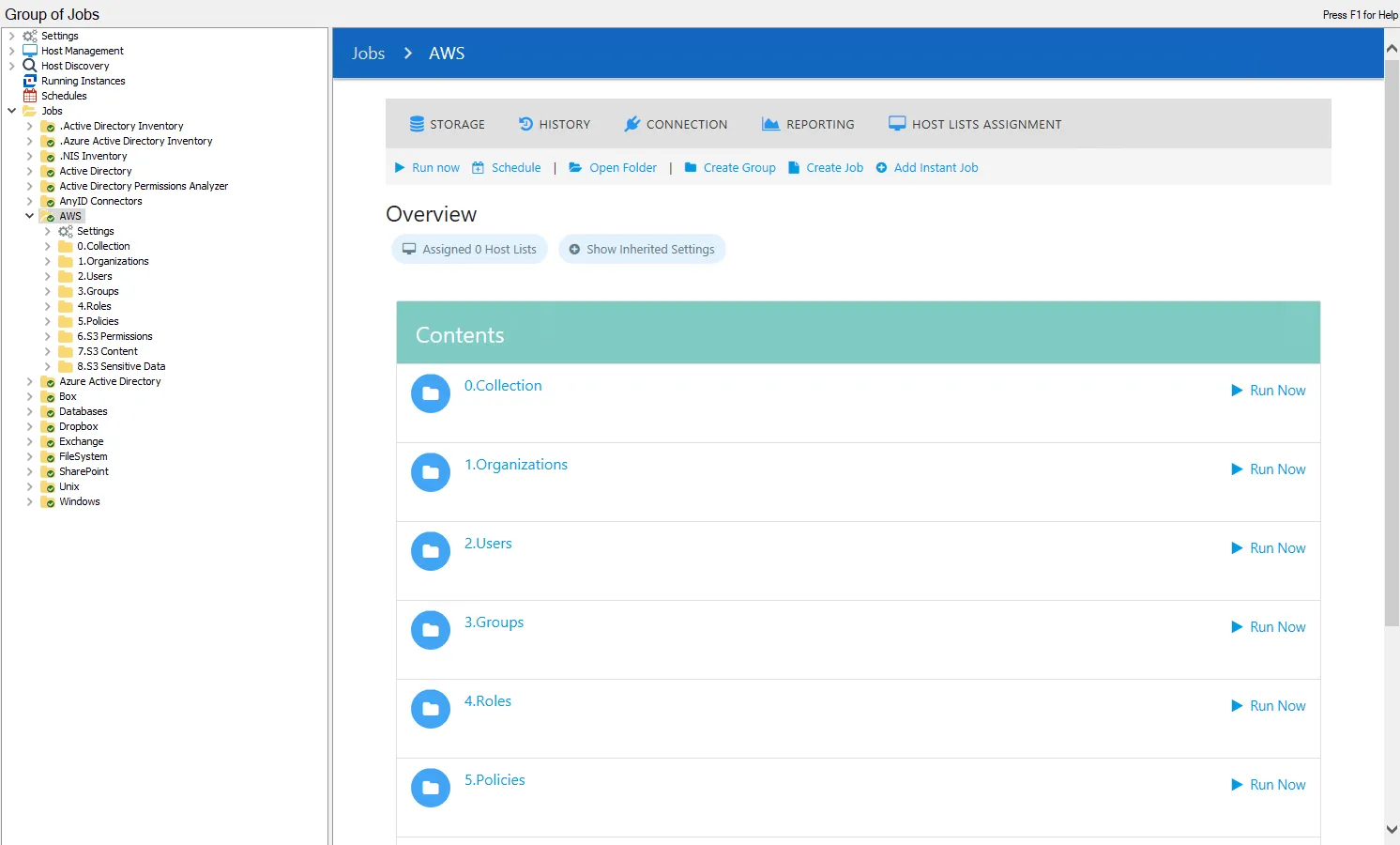Click the Schedule calendar icon
The height and width of the screenshot is (845, 1400).
[x=478, y=168]
